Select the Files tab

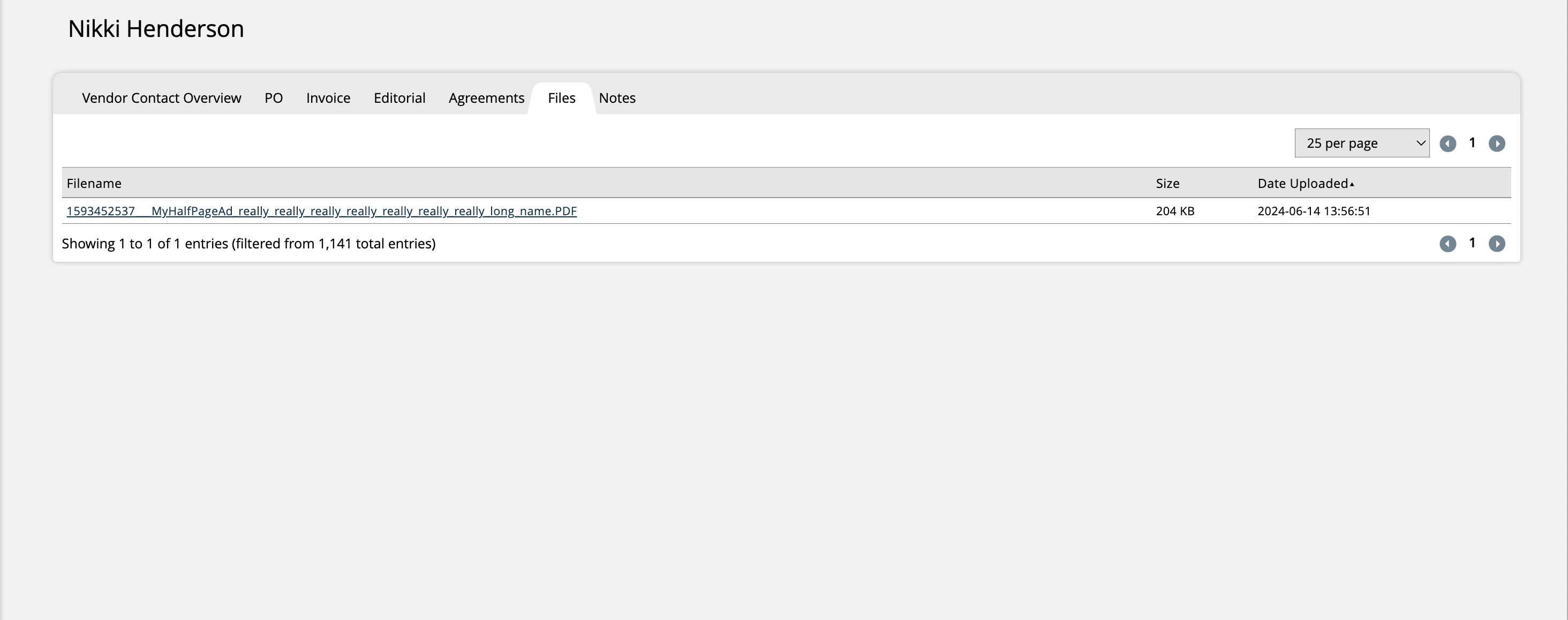coord(561,98)
